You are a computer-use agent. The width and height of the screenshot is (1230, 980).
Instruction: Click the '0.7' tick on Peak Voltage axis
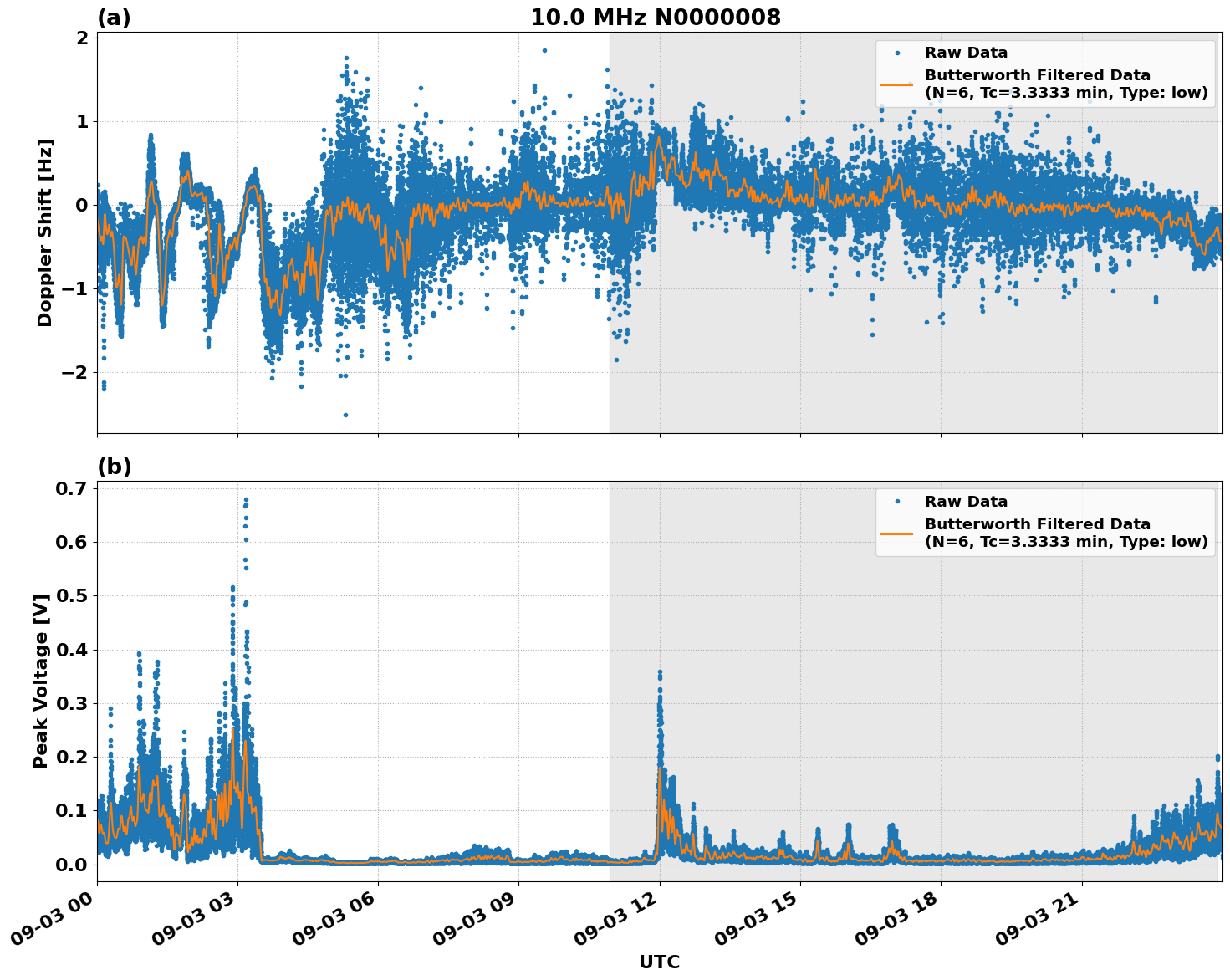[x=73, y=488]
